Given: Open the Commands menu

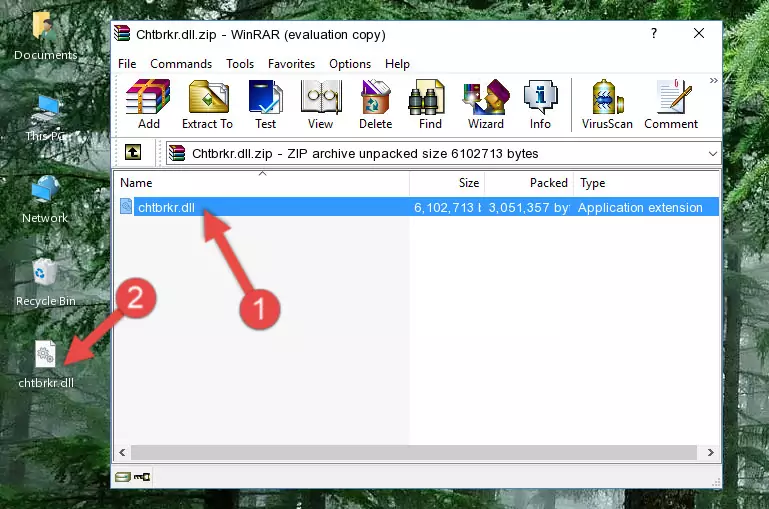Looking at the screenshot, I should coord(181,64).
